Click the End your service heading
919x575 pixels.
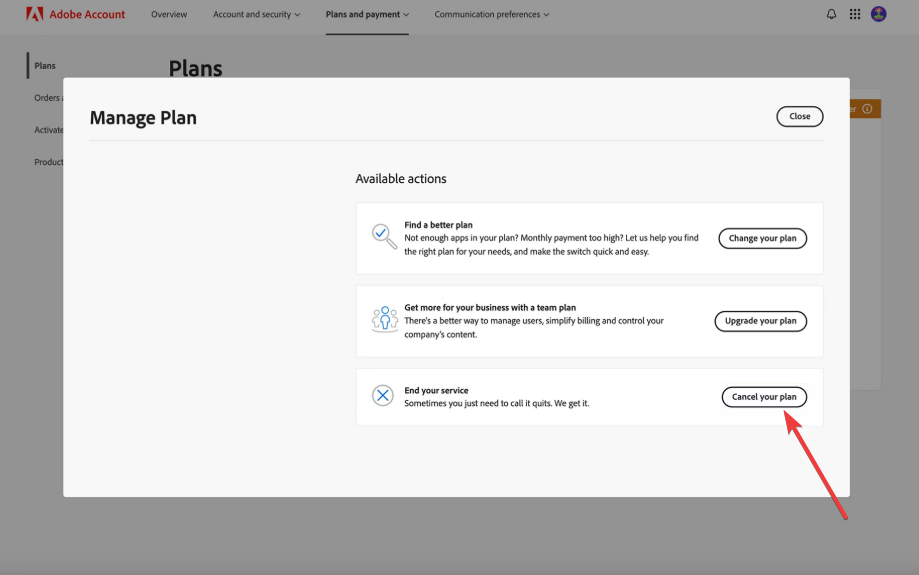click(436, 390)
